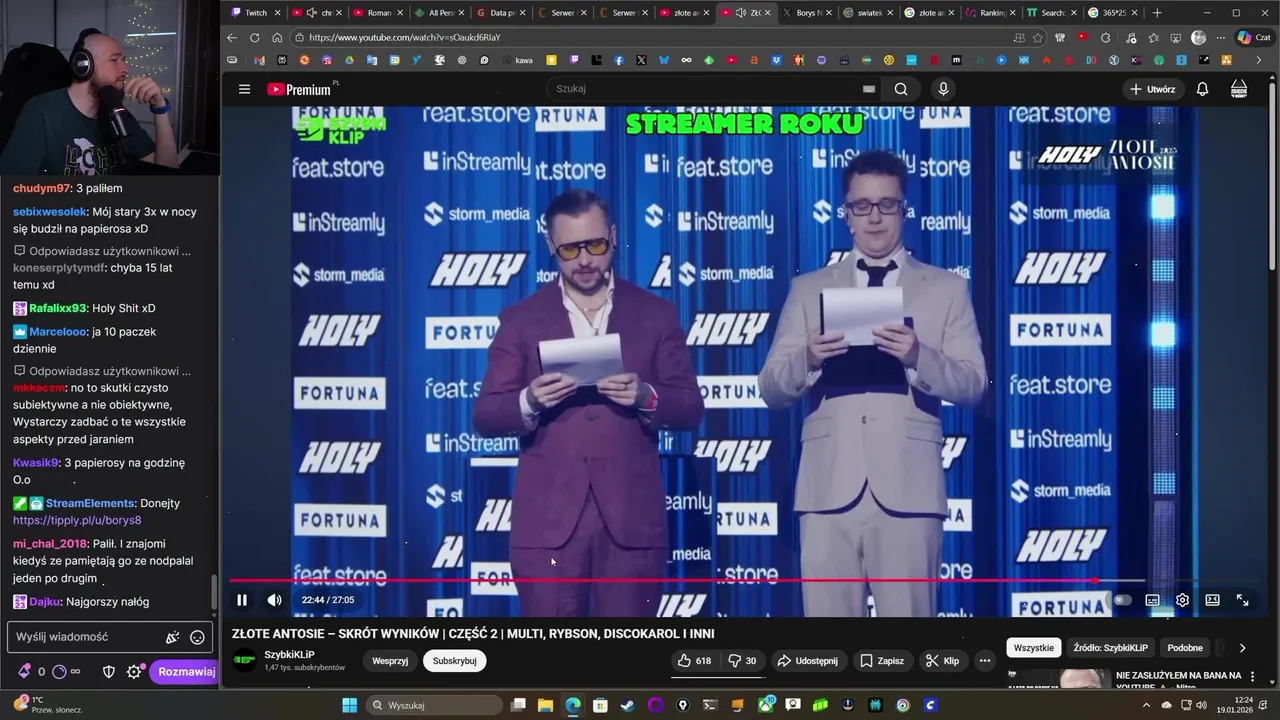
Task: Click the Wesprzyj button
Action: pos(390,661)
